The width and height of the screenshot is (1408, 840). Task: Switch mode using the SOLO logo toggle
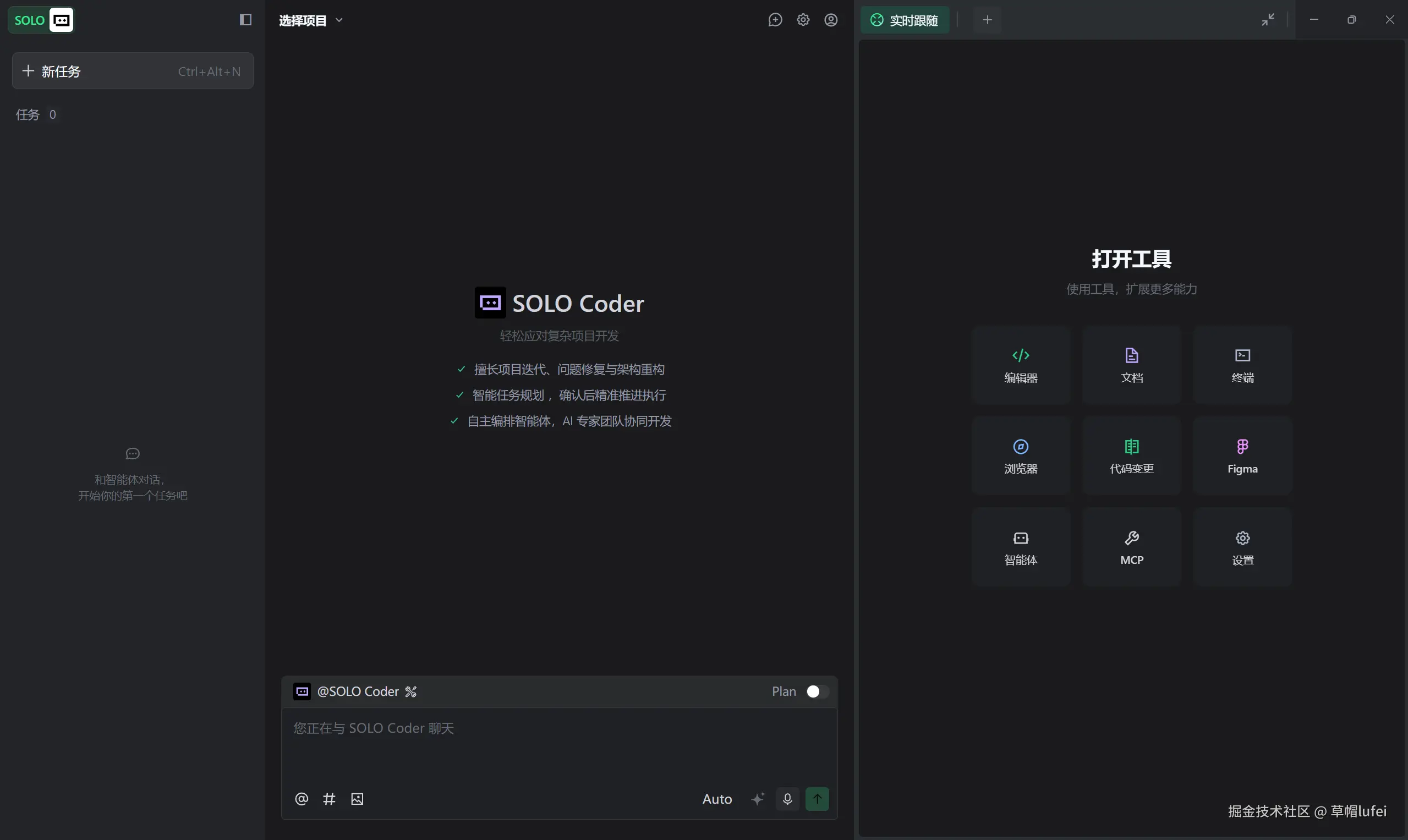[41, 20]
